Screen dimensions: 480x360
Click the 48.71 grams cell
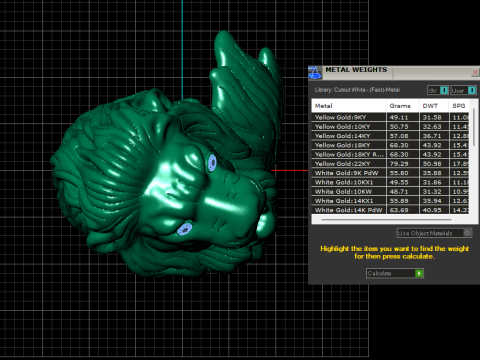point(402,192)
